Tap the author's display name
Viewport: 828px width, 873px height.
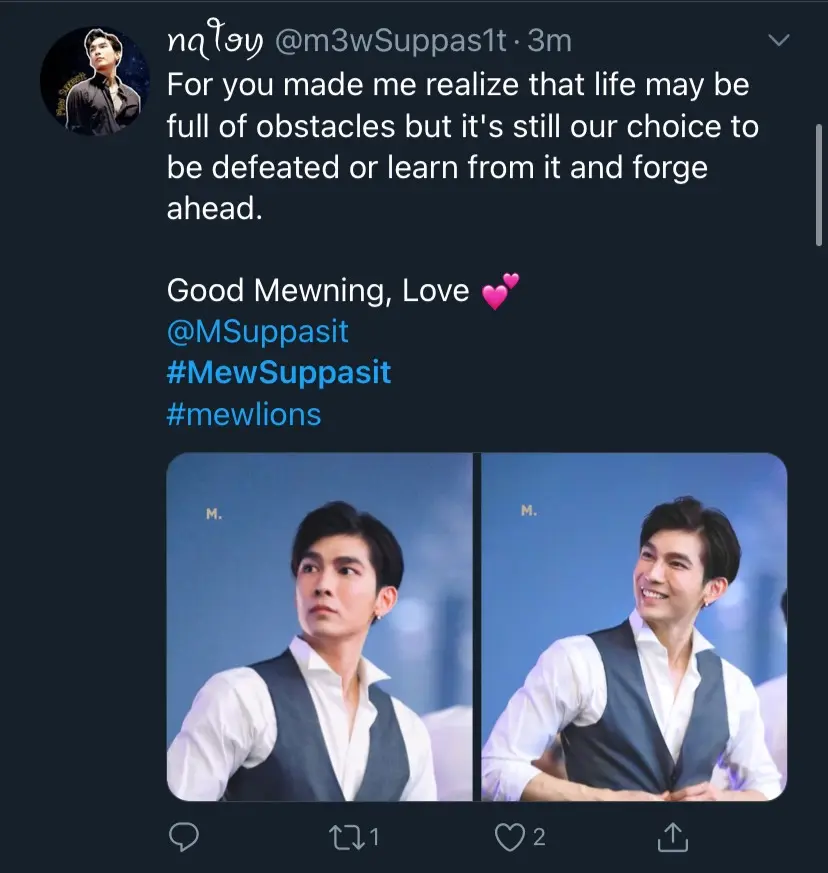click(214, 40)
